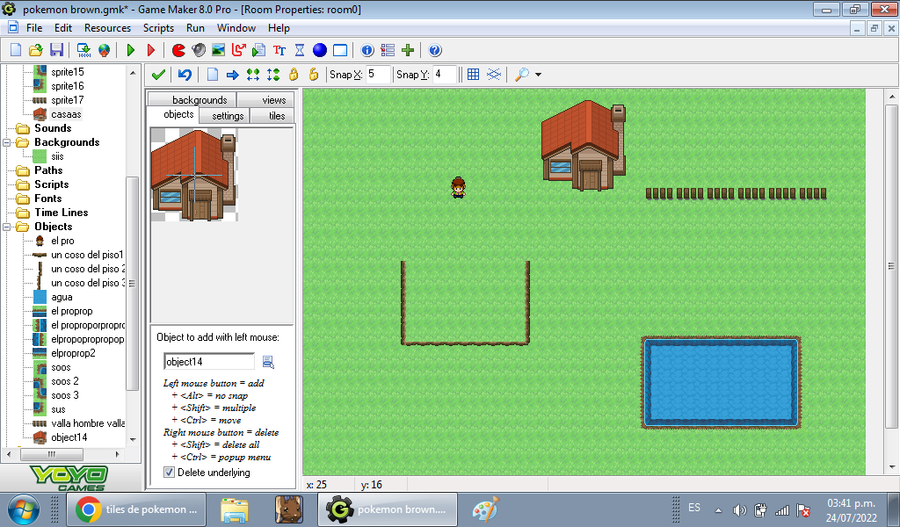Open the Resources menu
Image resolution: width=900 pixels, height=527 pixels.
pos(107,28)
